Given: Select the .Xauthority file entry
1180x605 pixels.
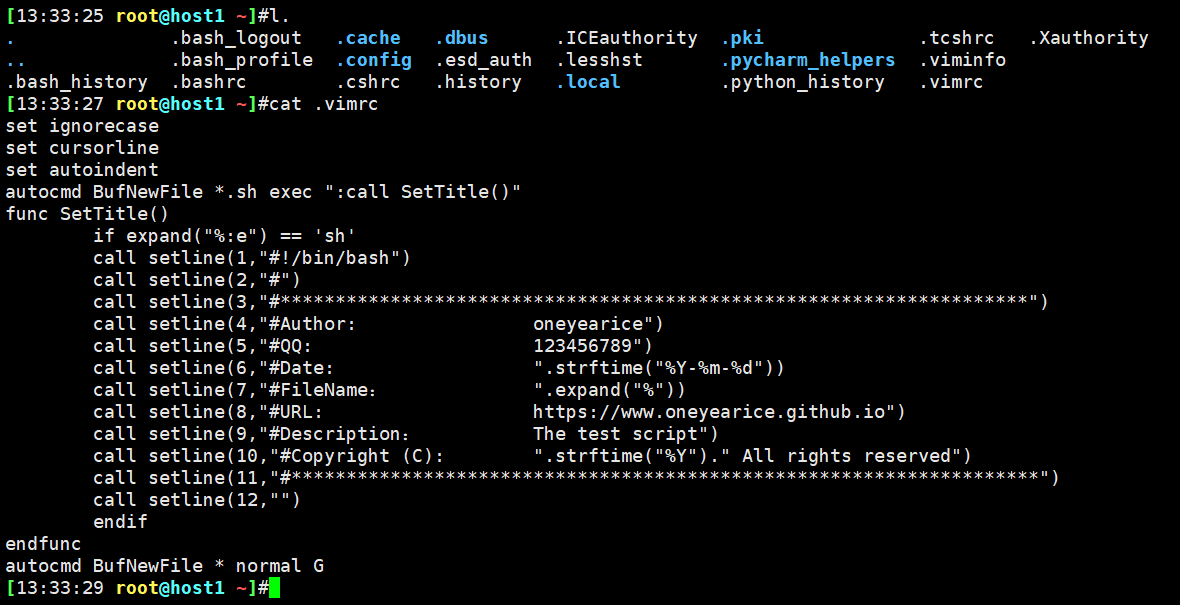Looking at the screenshot, I should pyautogui.click(x=1089, y=38).
